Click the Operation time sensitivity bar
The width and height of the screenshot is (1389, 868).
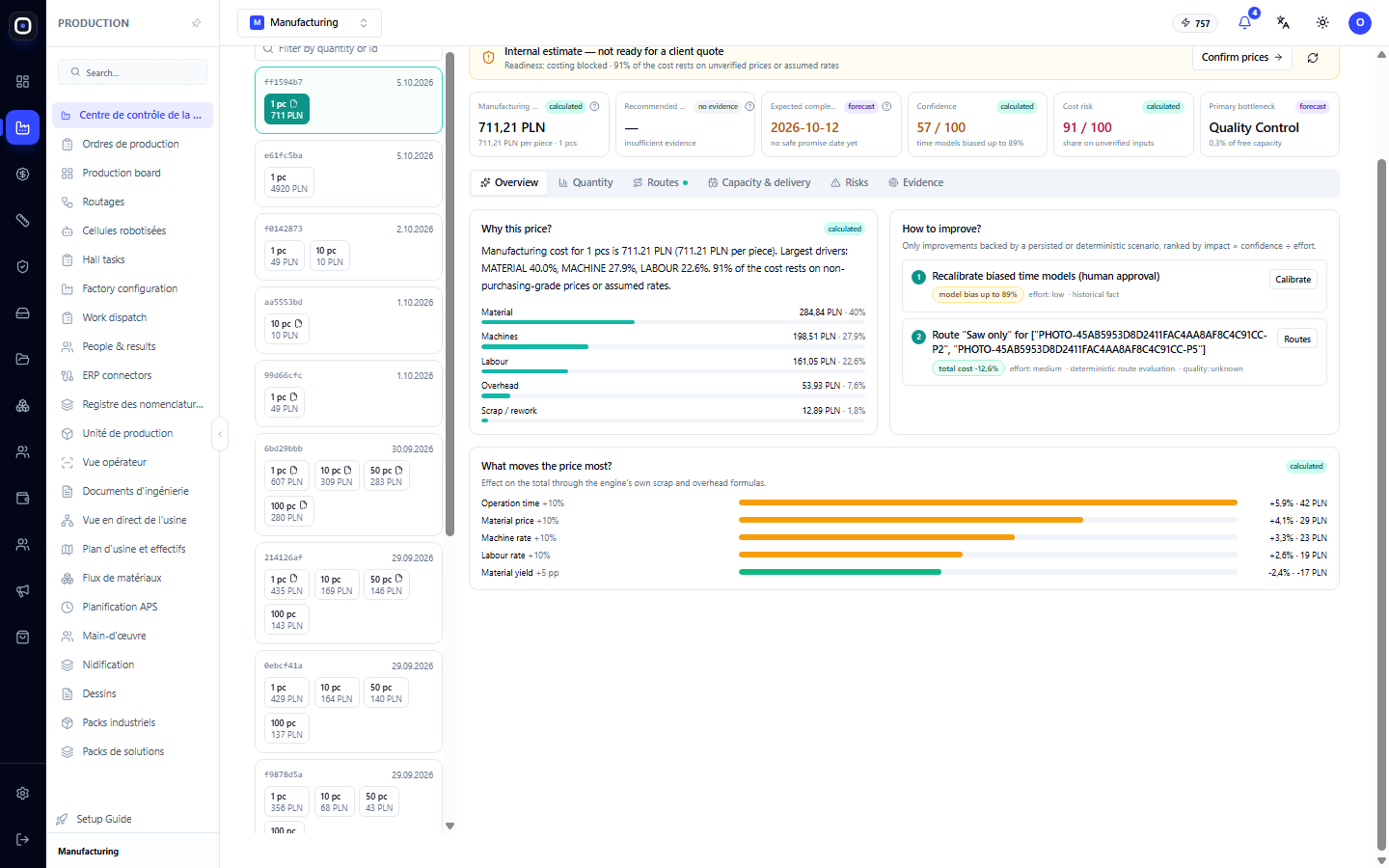988,502
